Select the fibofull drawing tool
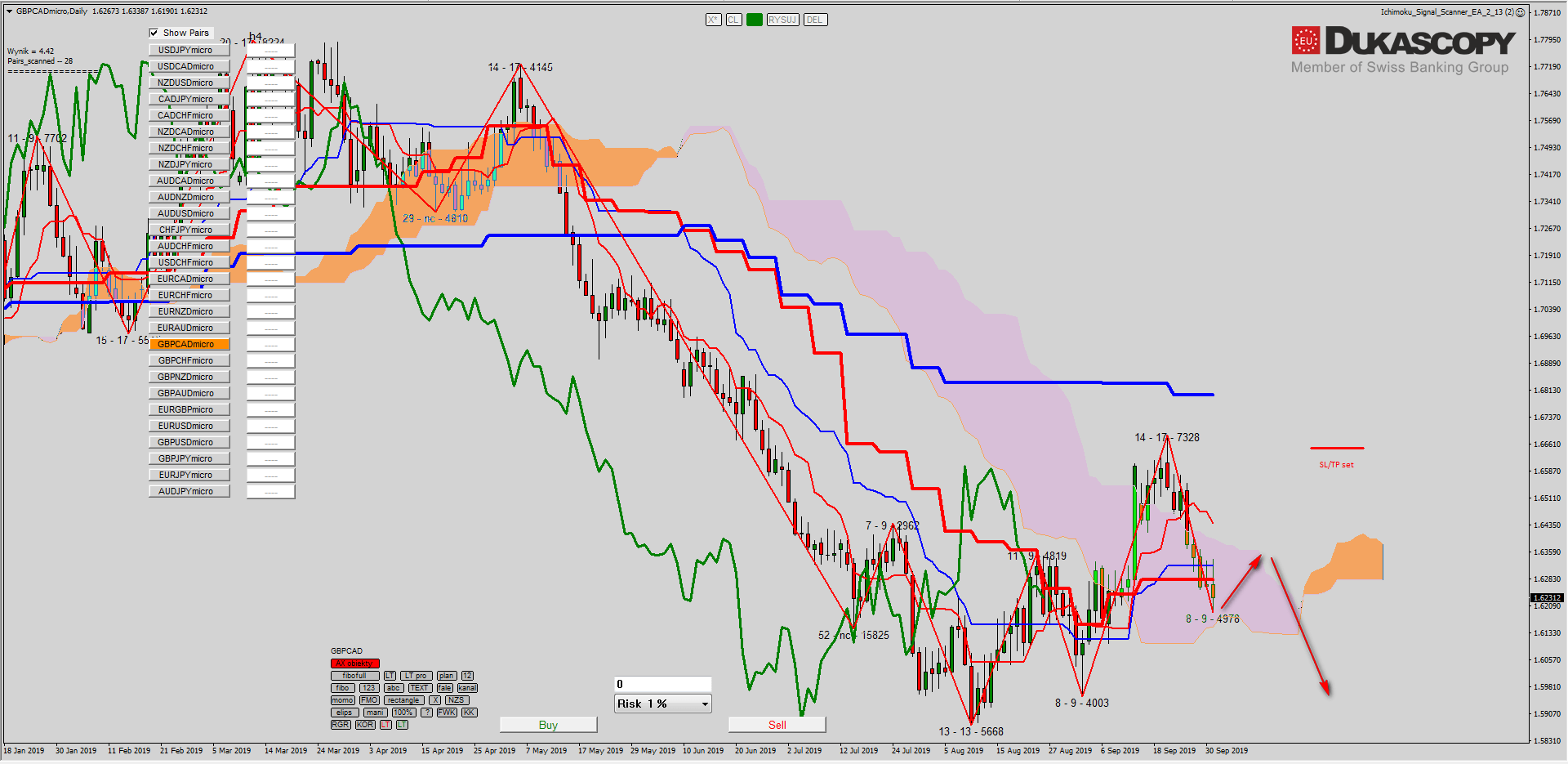1568x764 pixels. point(354,676)
